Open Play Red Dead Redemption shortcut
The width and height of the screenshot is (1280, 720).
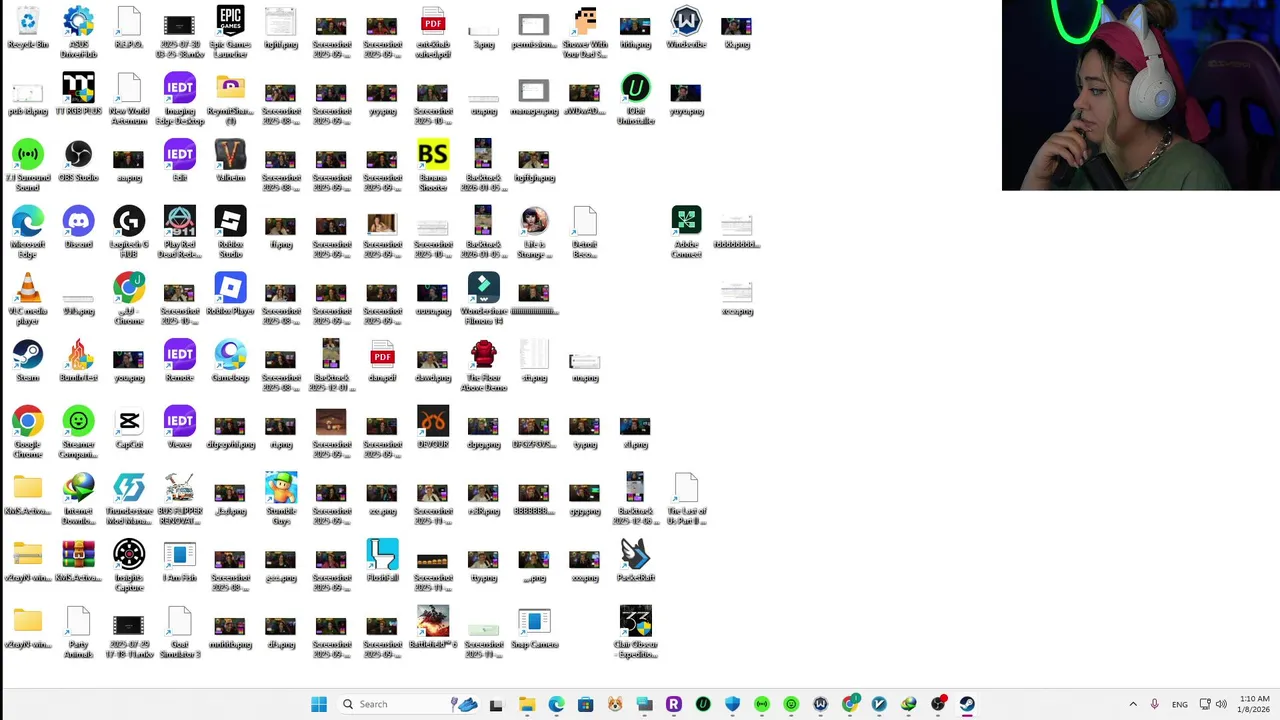(179, 232)
